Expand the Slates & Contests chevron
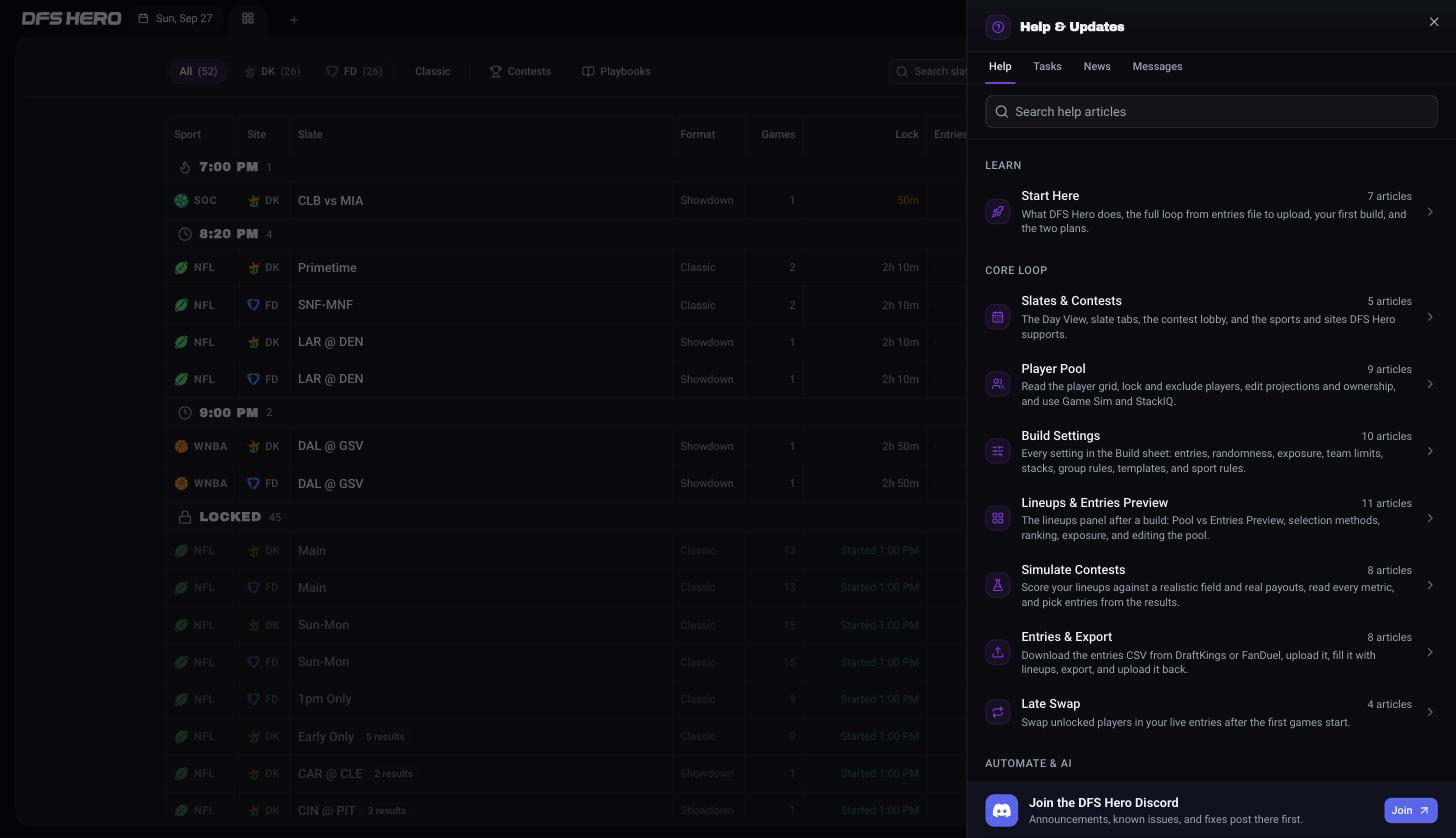 [x=1430, y=317]
